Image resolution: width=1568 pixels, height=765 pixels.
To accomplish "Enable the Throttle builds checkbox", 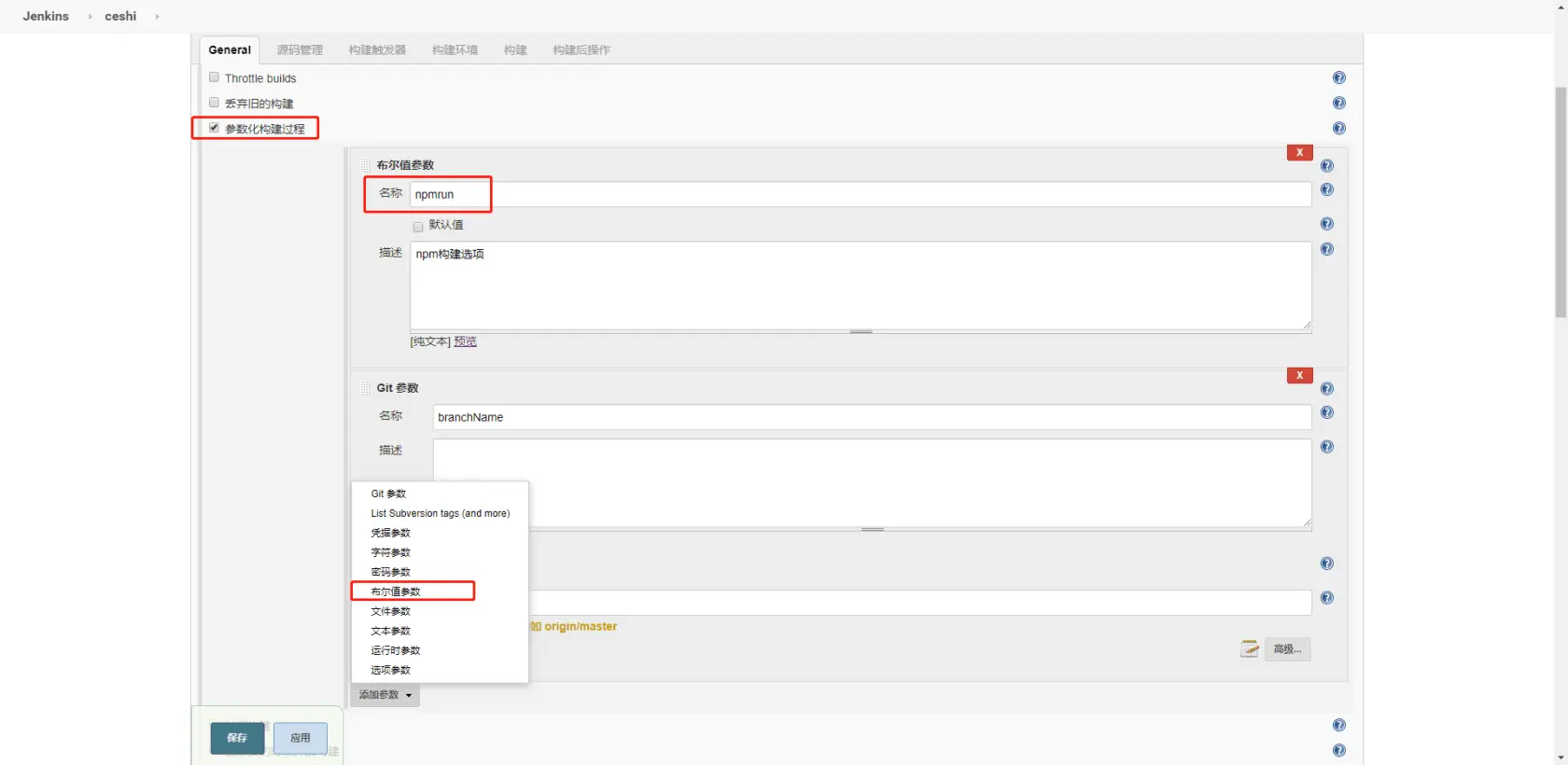I will [x=214, y=77].
